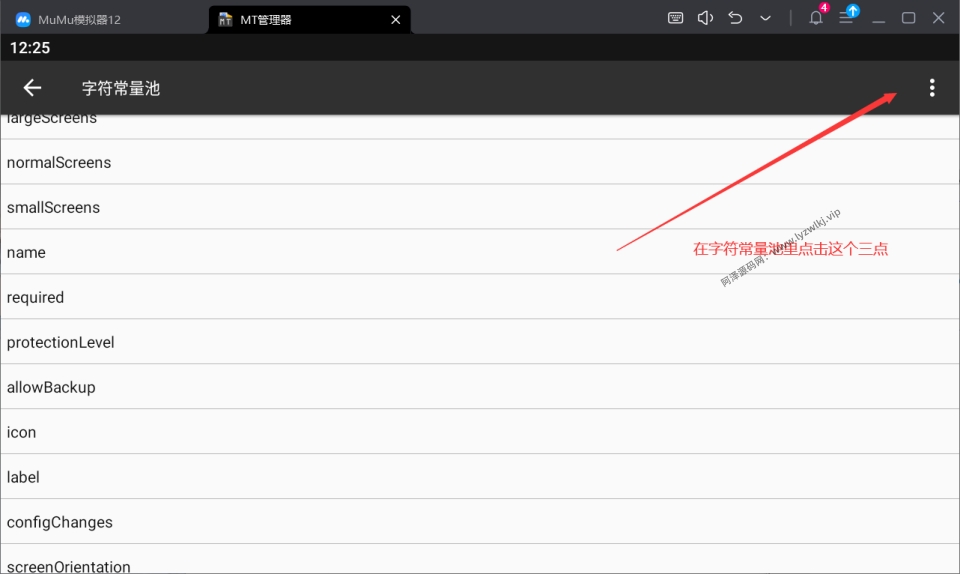Go back using the arrow icon

(32, 88)
